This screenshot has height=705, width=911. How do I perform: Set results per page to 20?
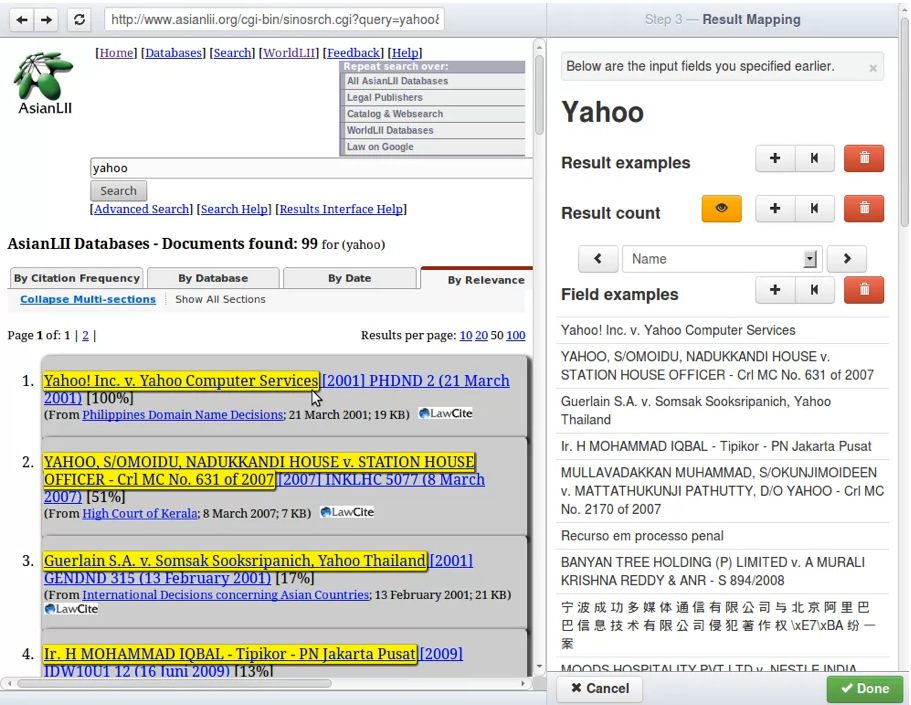tap(481, 335)
